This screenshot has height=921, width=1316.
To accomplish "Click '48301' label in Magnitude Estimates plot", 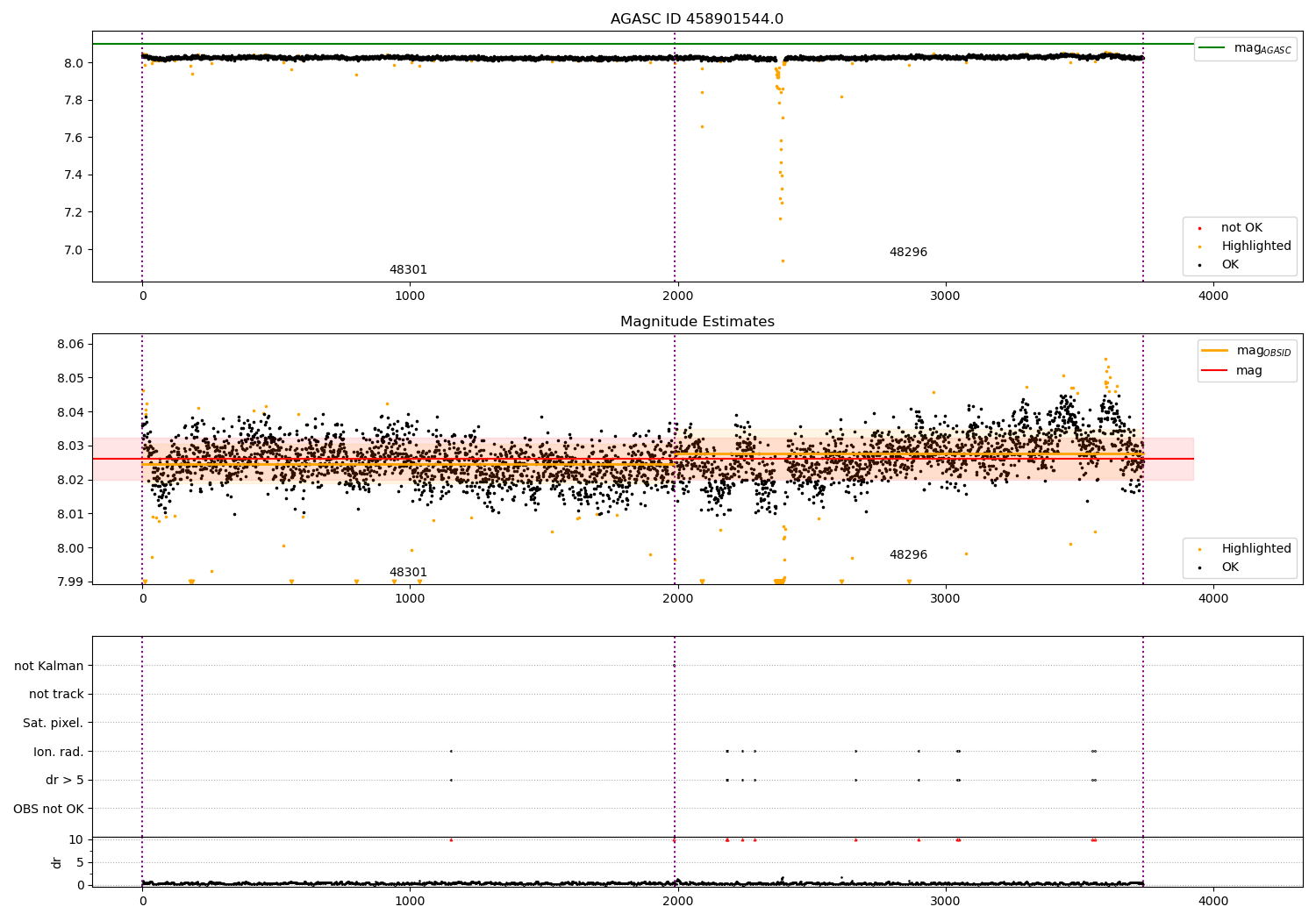I will click(408, 573).
